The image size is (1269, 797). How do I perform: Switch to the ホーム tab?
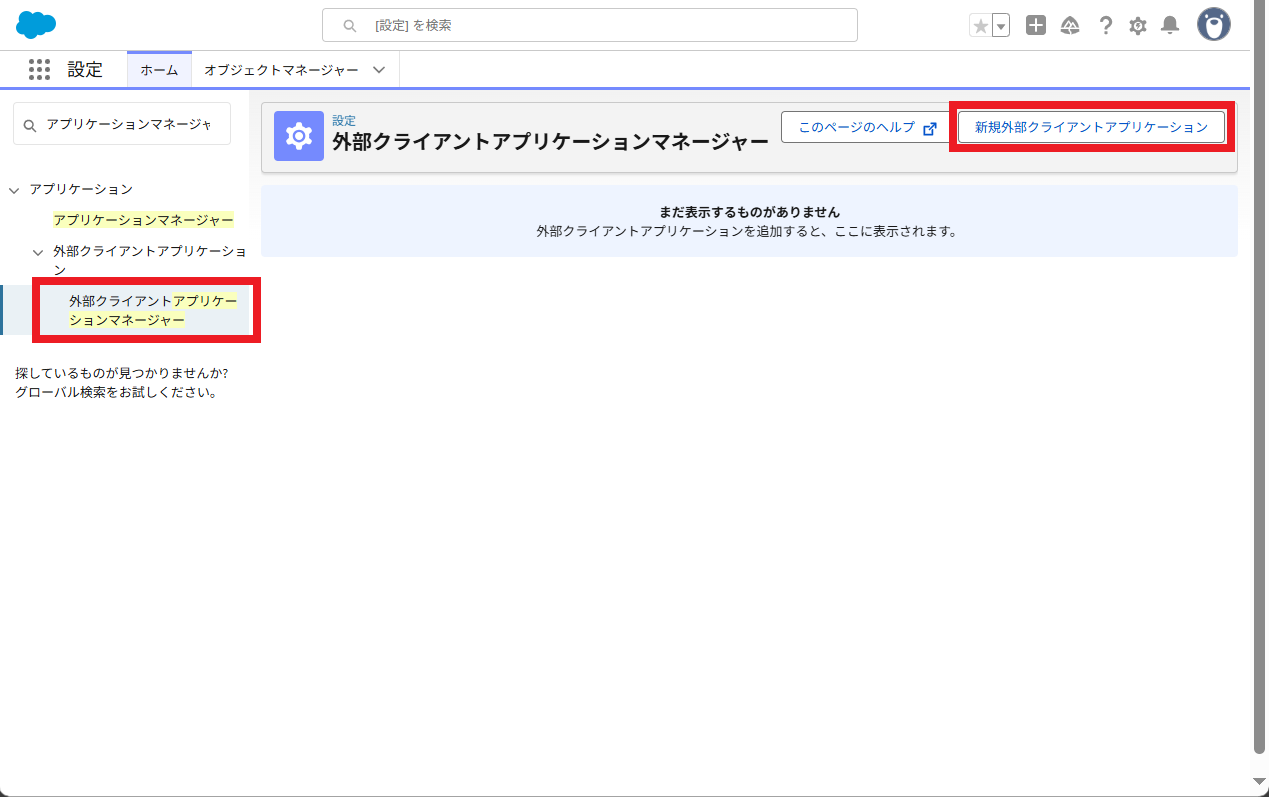pos(159,70)
